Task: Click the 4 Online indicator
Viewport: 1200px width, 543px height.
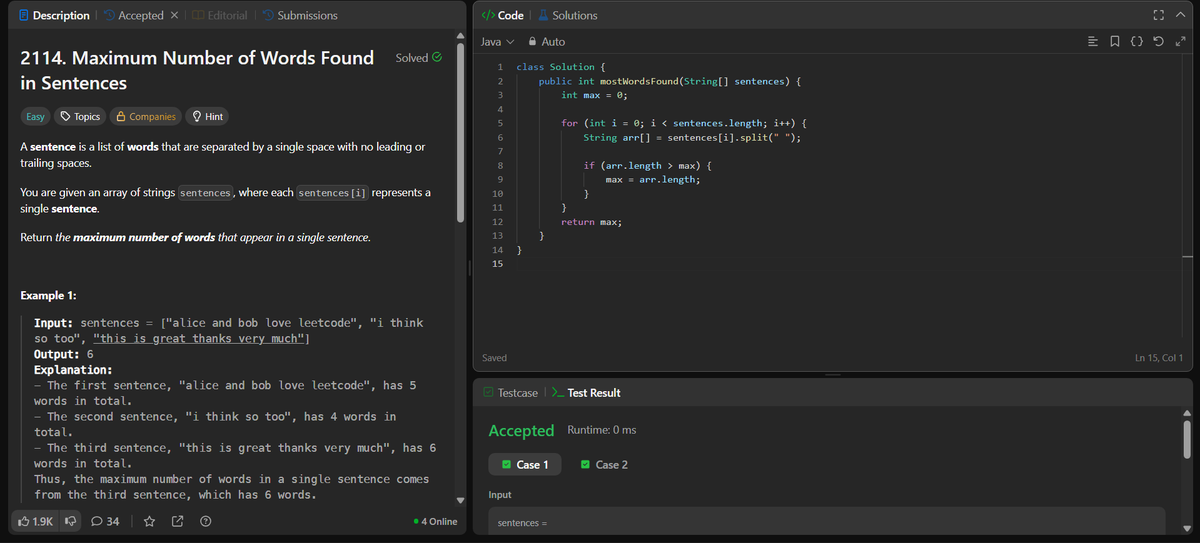Action: coord(435,522)
